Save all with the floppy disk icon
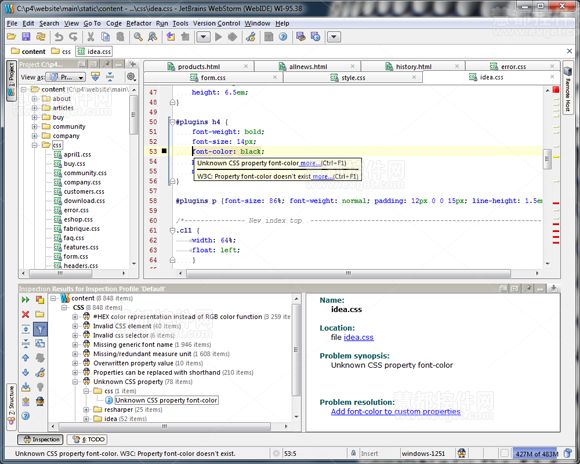The width and height of the screenshot is (580, 464). point(26,37)
